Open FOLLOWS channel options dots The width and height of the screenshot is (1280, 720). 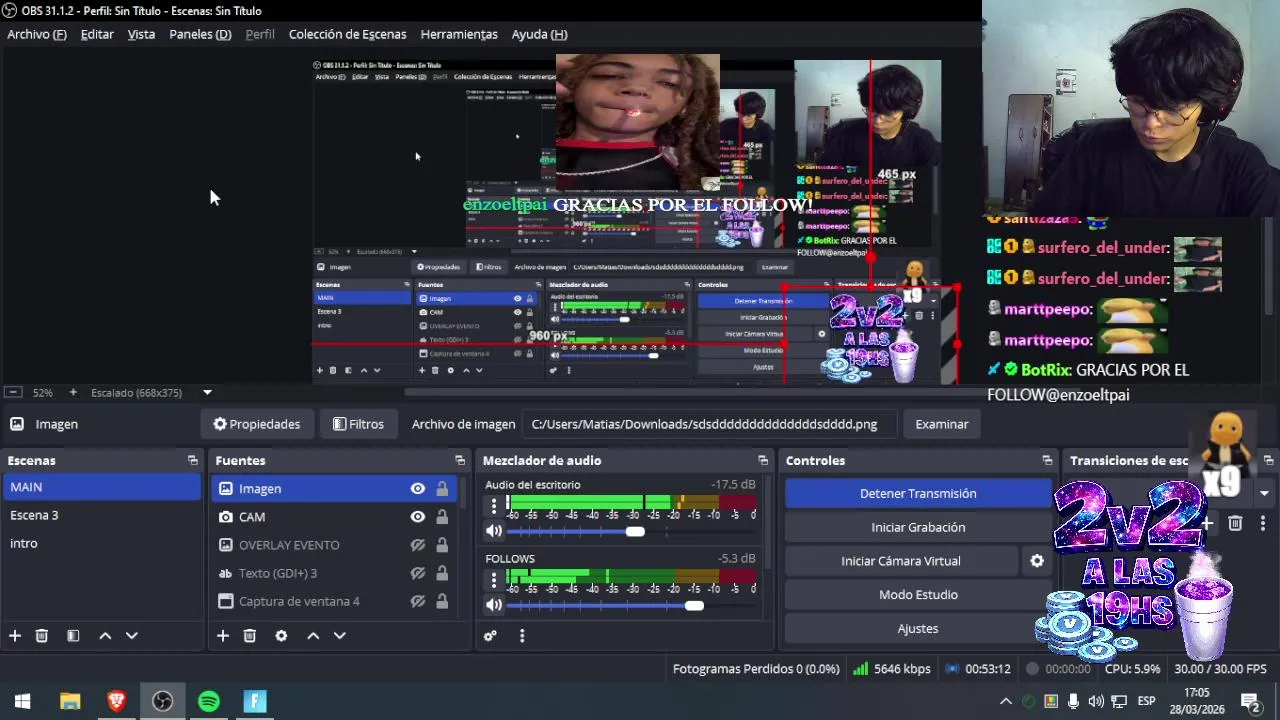(493, 580)
